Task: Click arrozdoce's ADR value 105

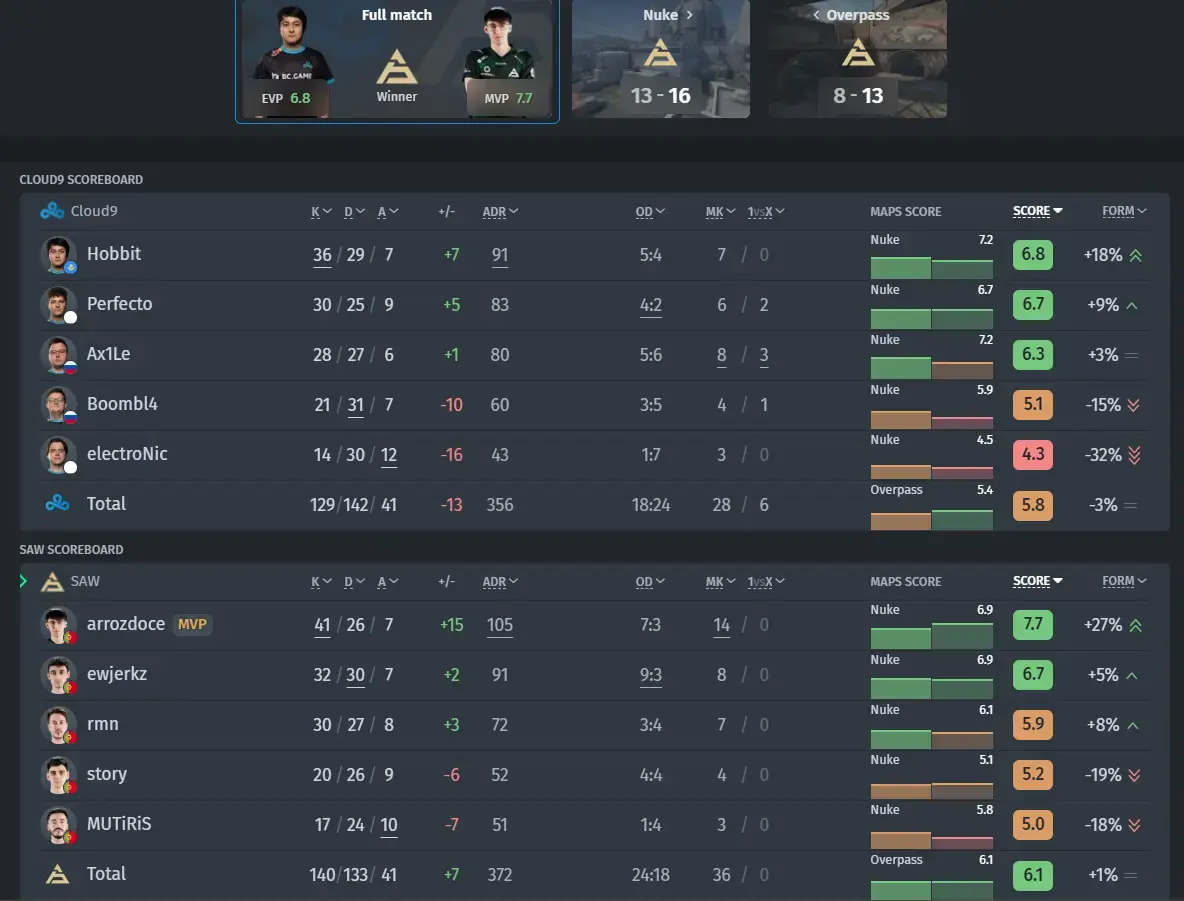Action: (500, 625)
